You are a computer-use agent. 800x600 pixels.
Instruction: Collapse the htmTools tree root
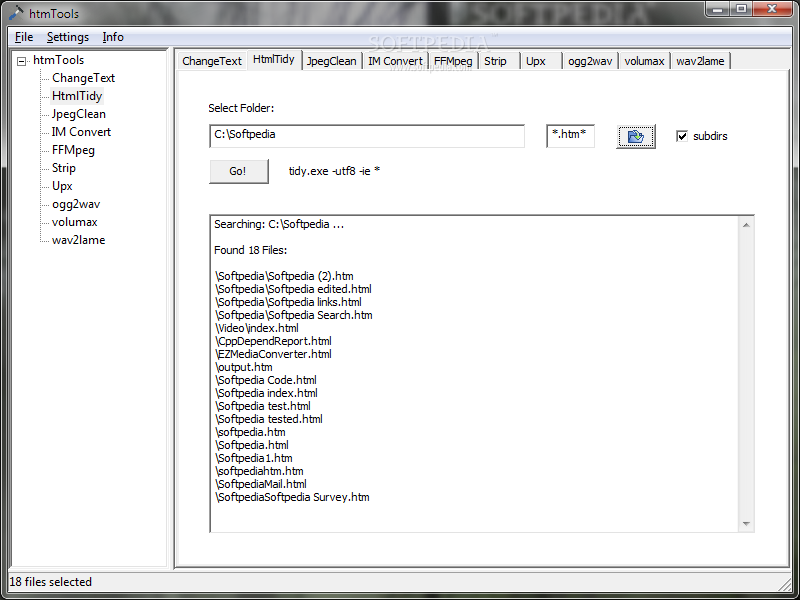coord(21,61)
